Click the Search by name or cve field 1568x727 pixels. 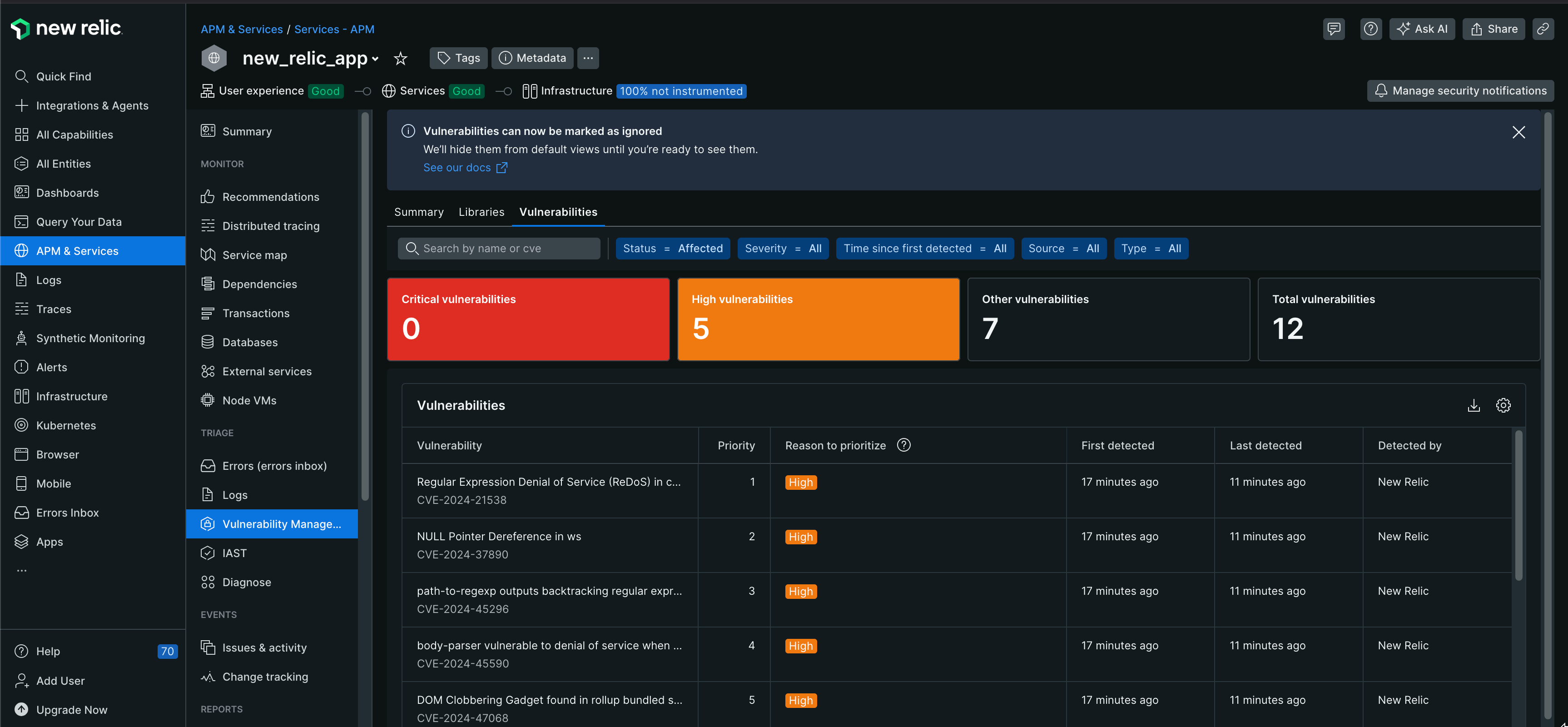(x=499, y=249)
